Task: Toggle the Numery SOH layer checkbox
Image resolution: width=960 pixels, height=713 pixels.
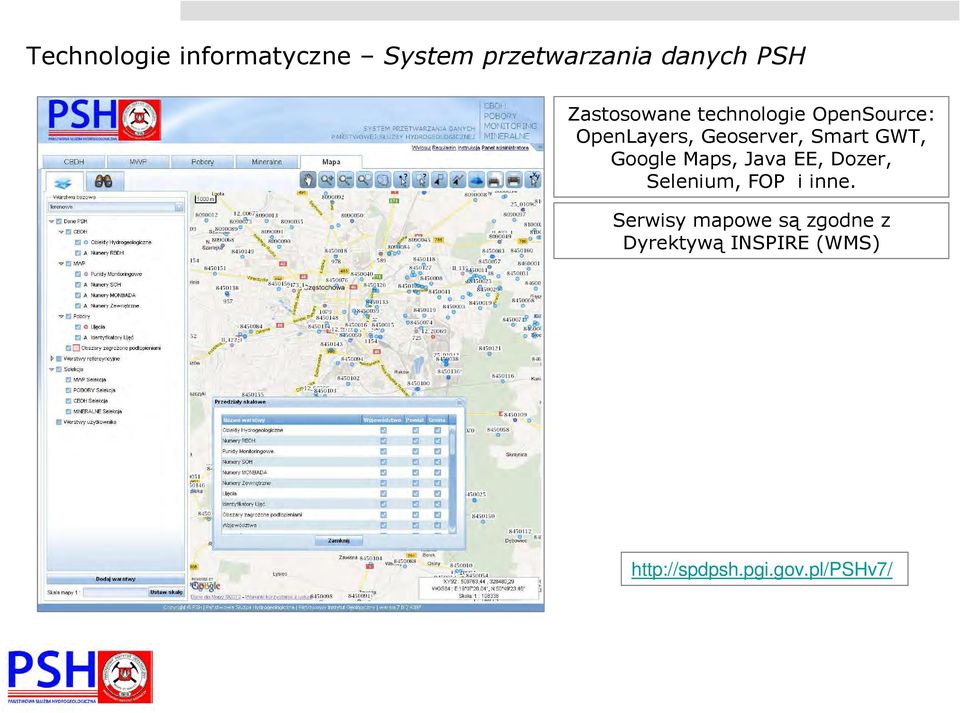Action: (78, 285)
